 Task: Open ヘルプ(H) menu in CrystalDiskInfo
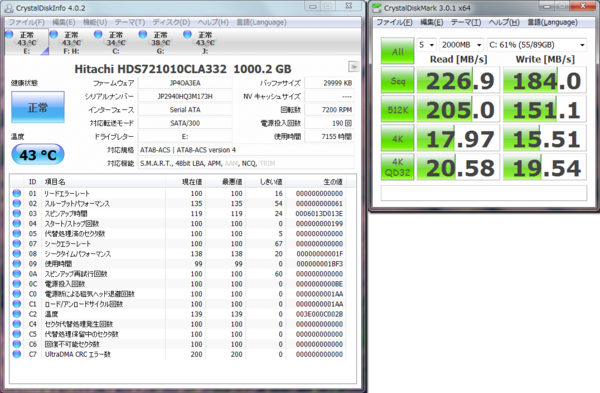point(213,22)
